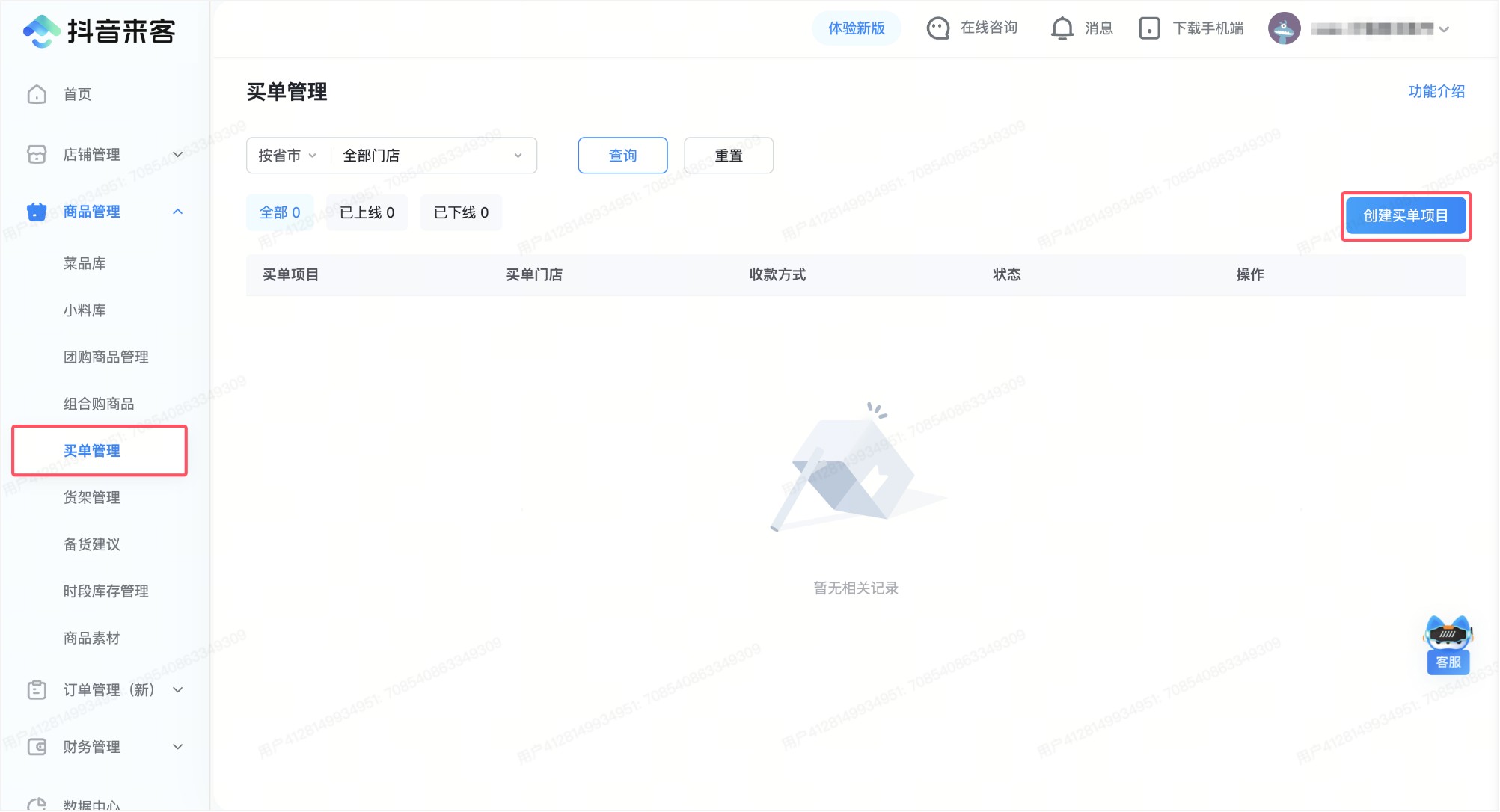Screen dimensions: 1500x812
Task: Click the 下载手机端 phone download icon
Action: pyautogui.click(x=1149, y=28)
